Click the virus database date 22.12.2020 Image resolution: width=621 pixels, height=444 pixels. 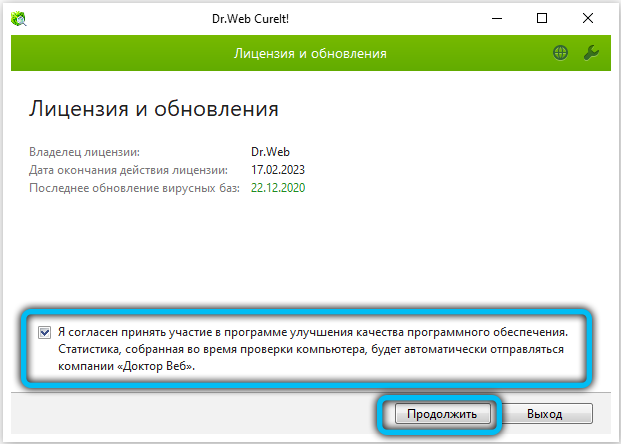click(x=278, y=188)
